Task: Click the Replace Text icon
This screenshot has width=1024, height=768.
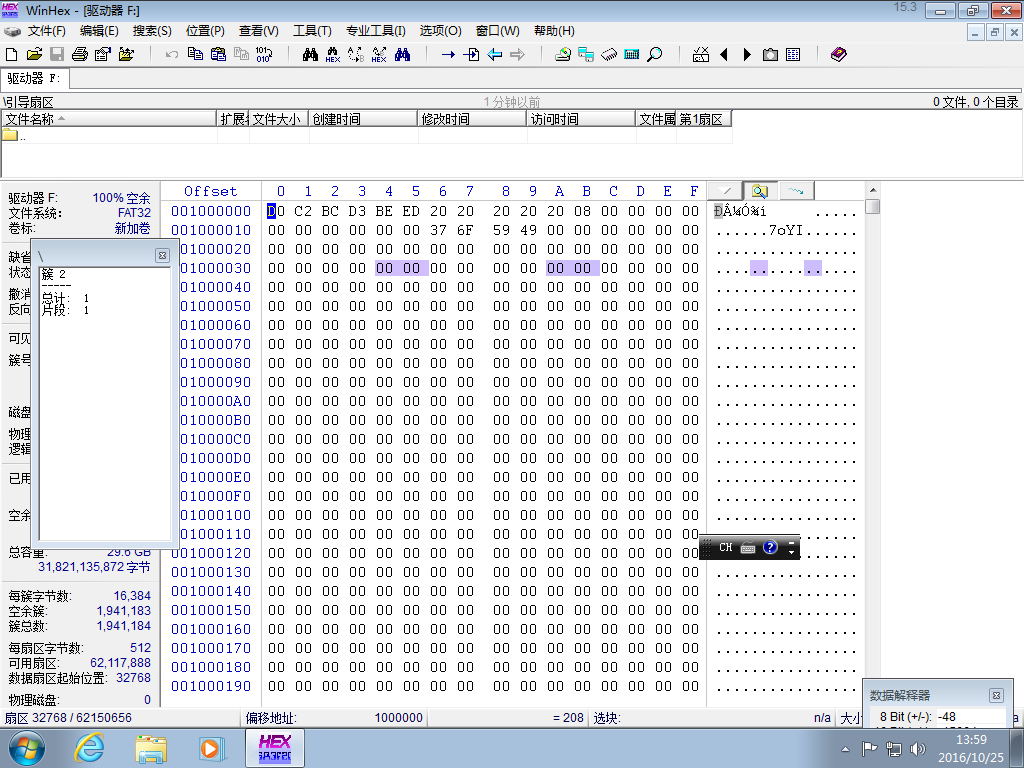Action: click(x=356, y=54)
